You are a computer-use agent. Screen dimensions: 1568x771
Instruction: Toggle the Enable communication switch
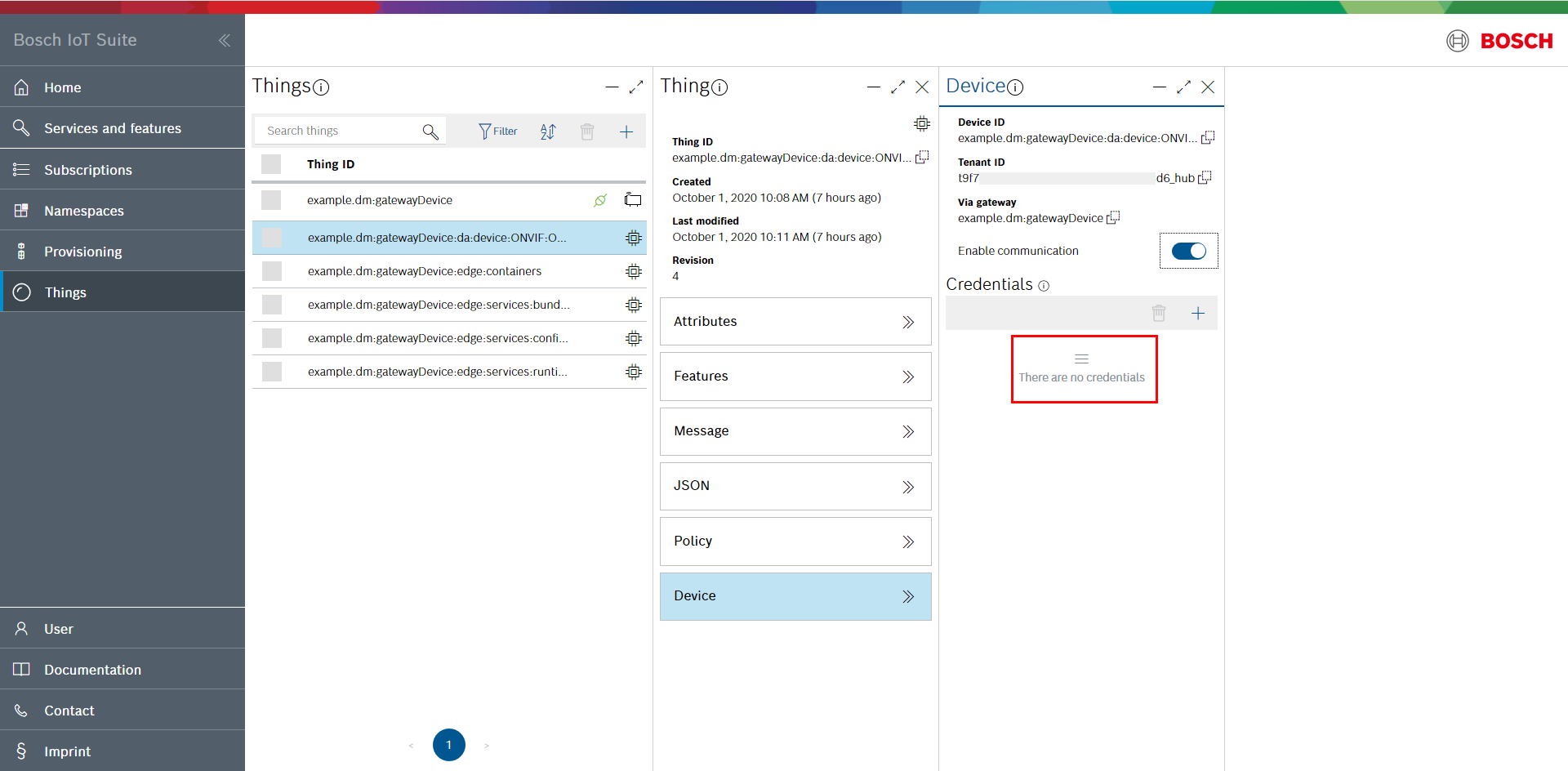[x=1189, y=251]
